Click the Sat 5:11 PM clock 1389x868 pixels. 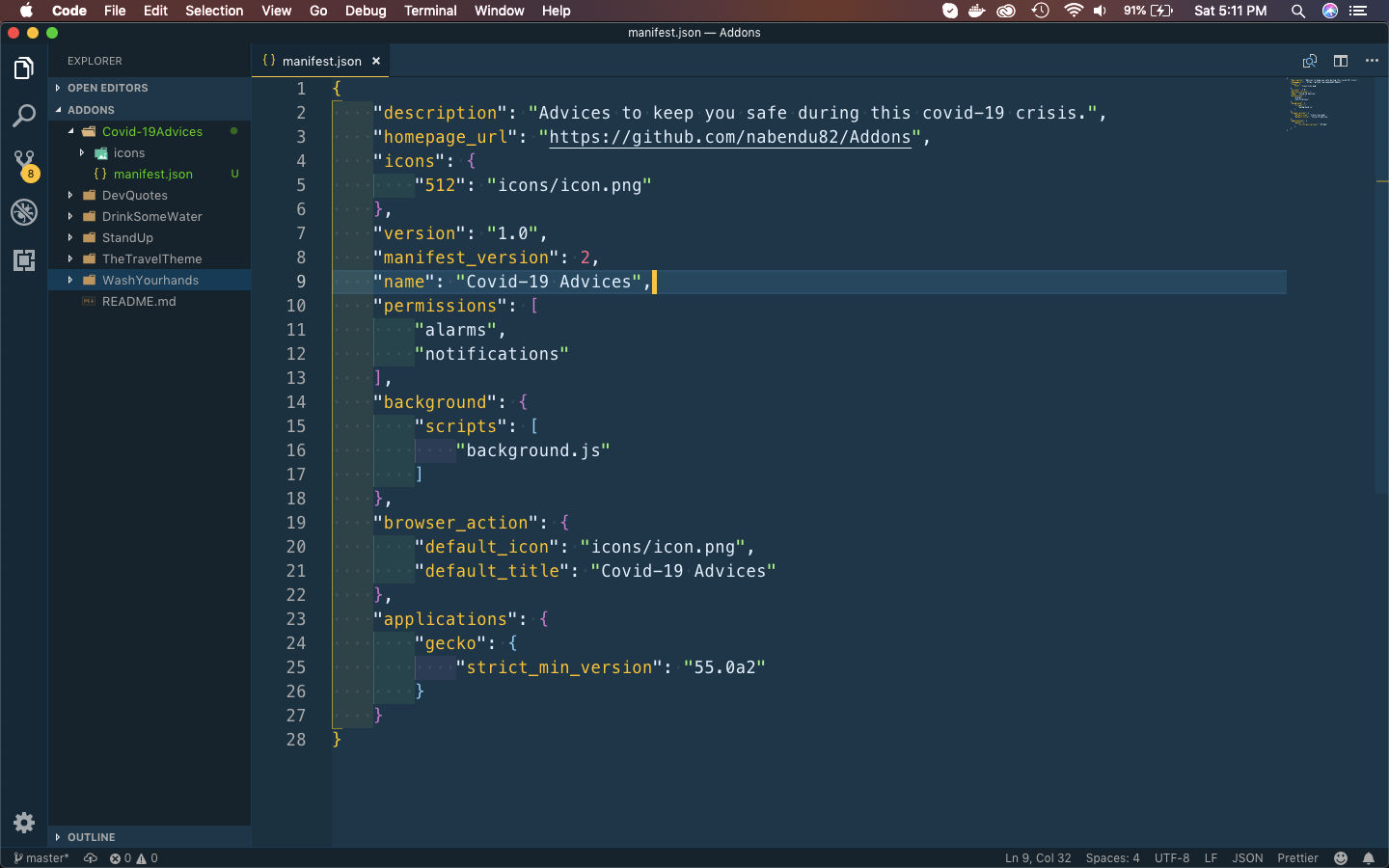coord(1231,11)
